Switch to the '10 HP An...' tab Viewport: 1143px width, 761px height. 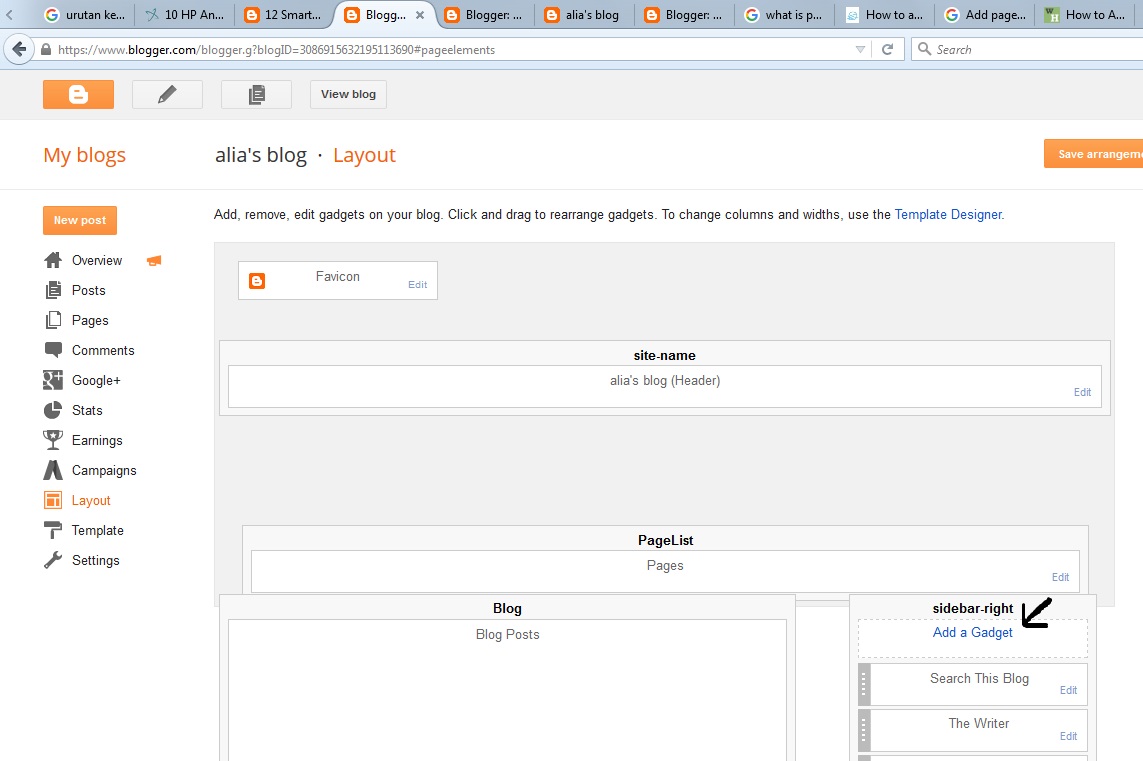point(185,15)
